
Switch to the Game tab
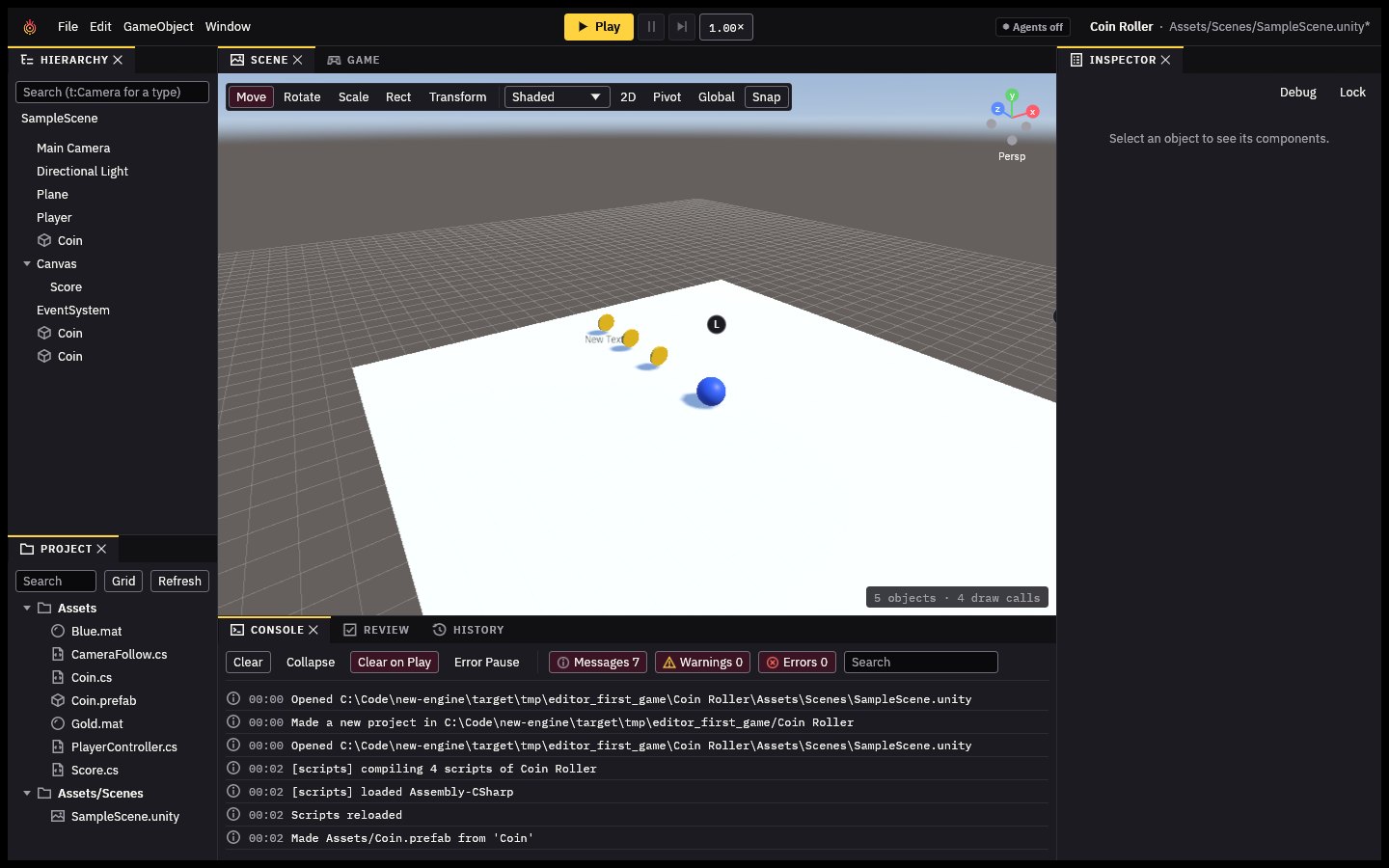pos(353,60)
